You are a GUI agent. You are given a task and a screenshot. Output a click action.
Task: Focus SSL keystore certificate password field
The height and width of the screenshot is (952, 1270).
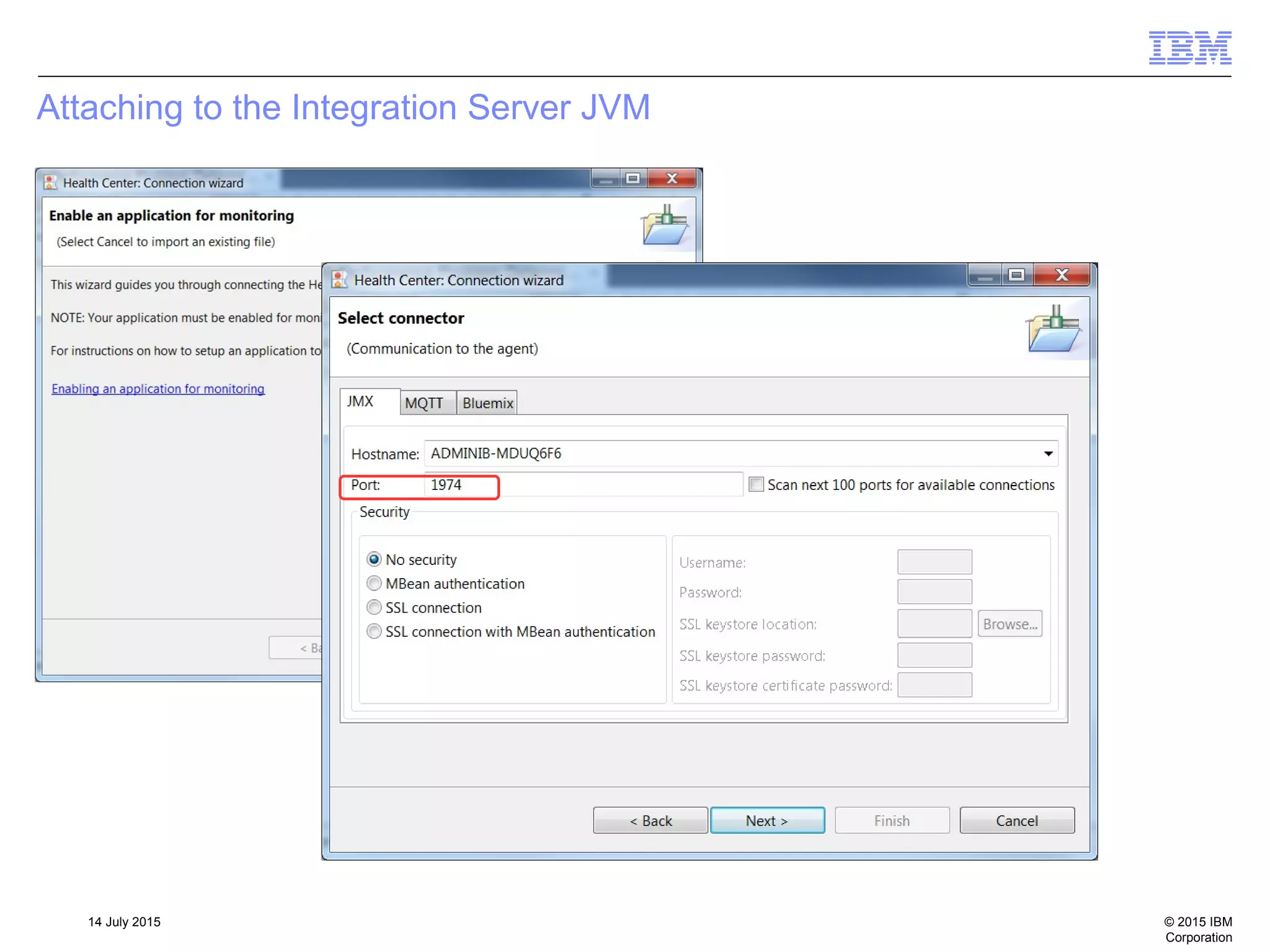(x=935, y=685)
